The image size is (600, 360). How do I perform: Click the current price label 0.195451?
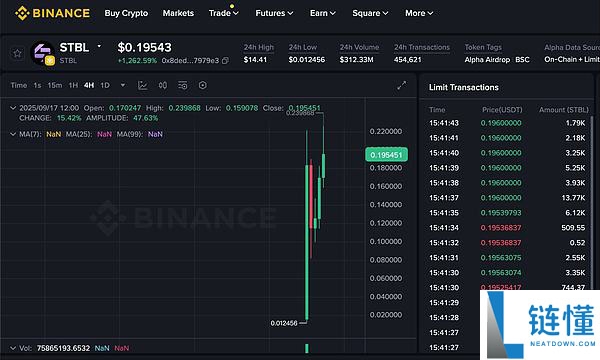(386, 155)
